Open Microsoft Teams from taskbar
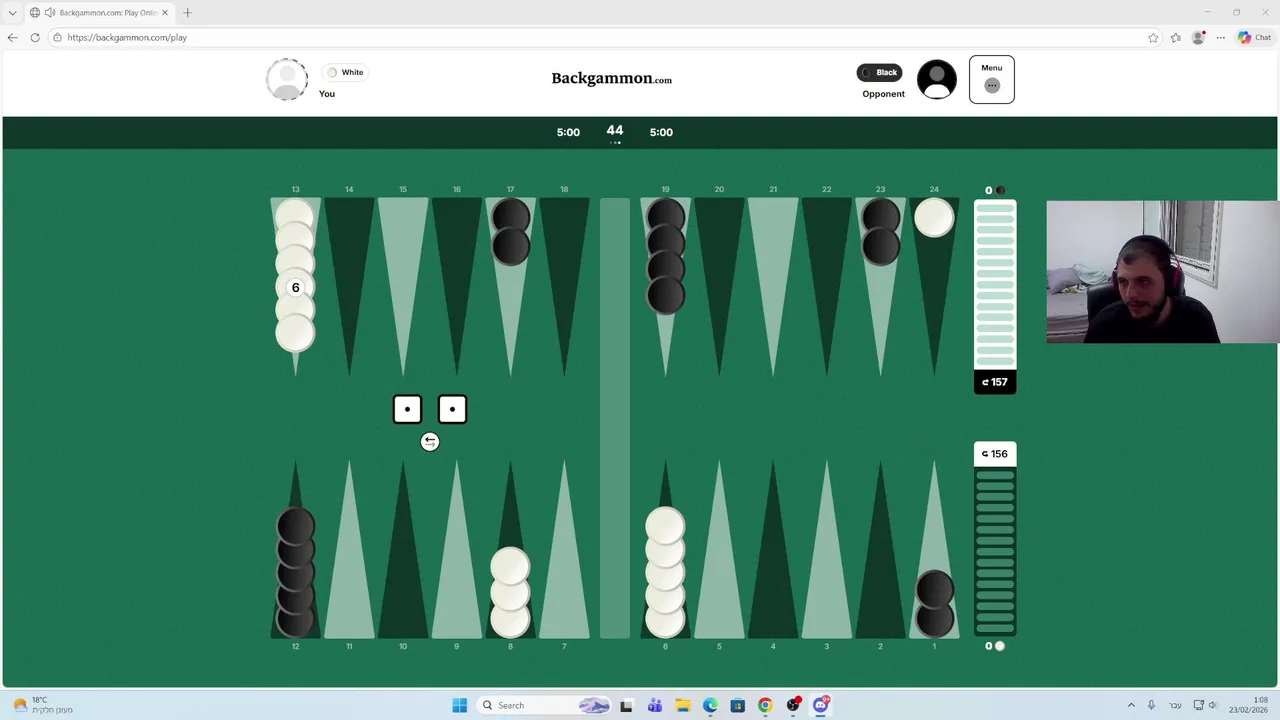Image resolution: width=1280 pixels, height=720 pixels. 654,705
